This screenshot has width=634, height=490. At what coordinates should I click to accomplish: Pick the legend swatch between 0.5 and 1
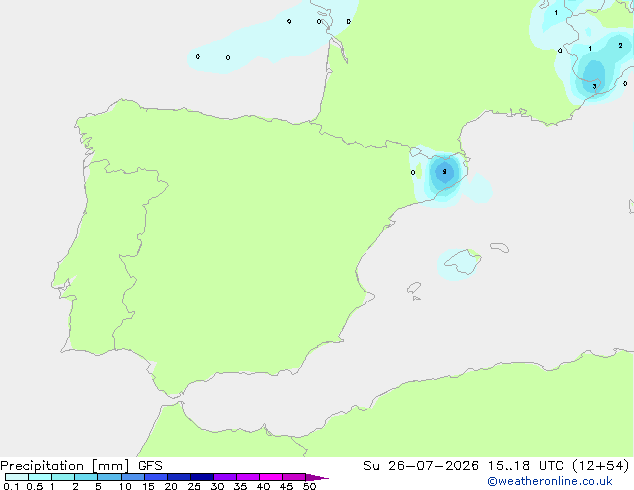click(x=40, y=477)
